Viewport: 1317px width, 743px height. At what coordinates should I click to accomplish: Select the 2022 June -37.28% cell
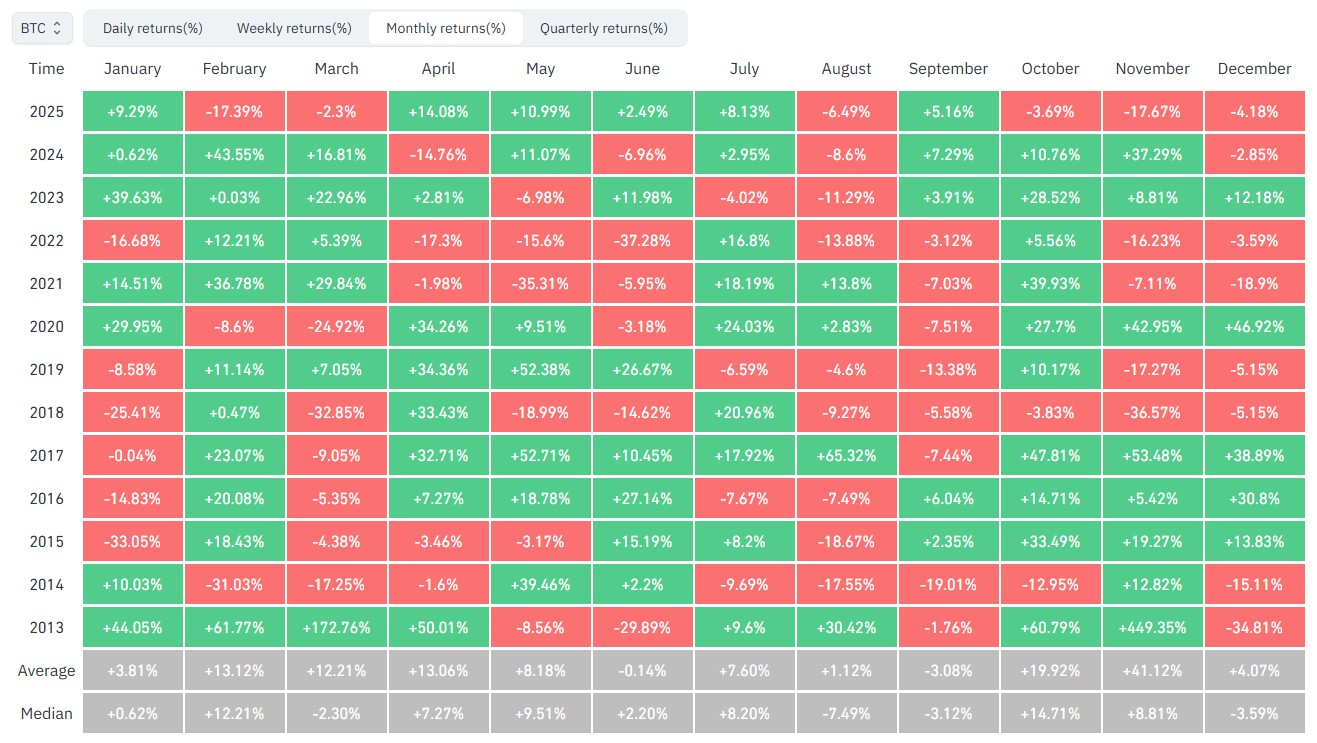(x=642, y=241)
